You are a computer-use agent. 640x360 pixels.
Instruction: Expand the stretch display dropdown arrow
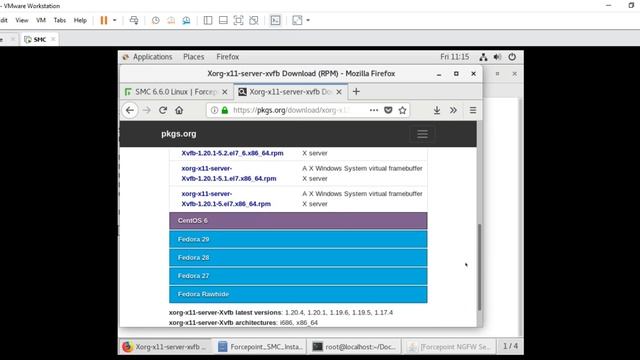coord(308,20)
